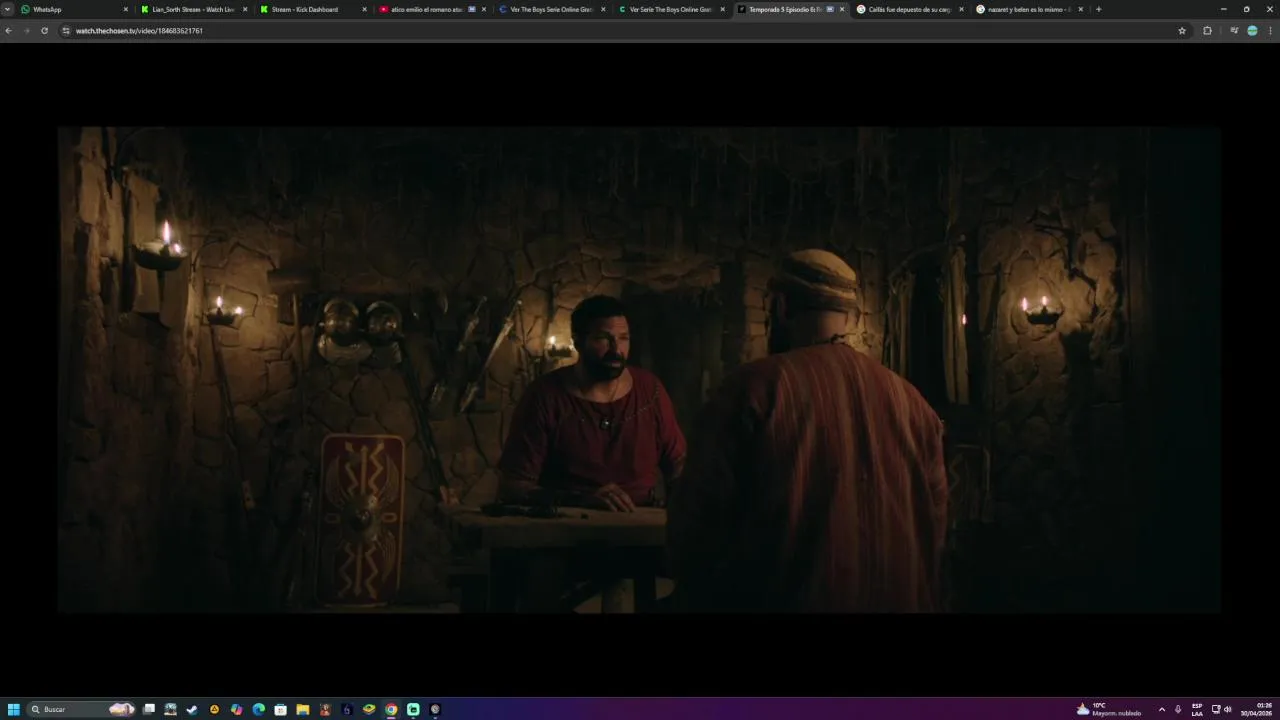Viewport: 1280px width, 720px height.
Task: Launch Steam from the taskbar
Action: 192,709
